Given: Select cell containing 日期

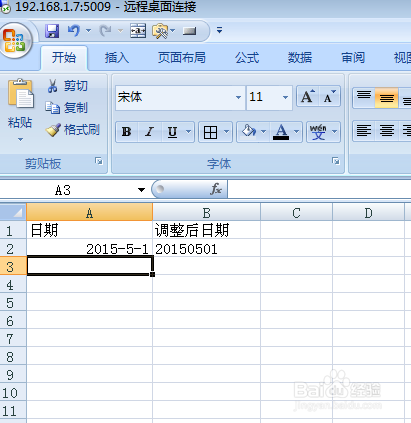Looking at the screenshot, I should pos(90,230).
